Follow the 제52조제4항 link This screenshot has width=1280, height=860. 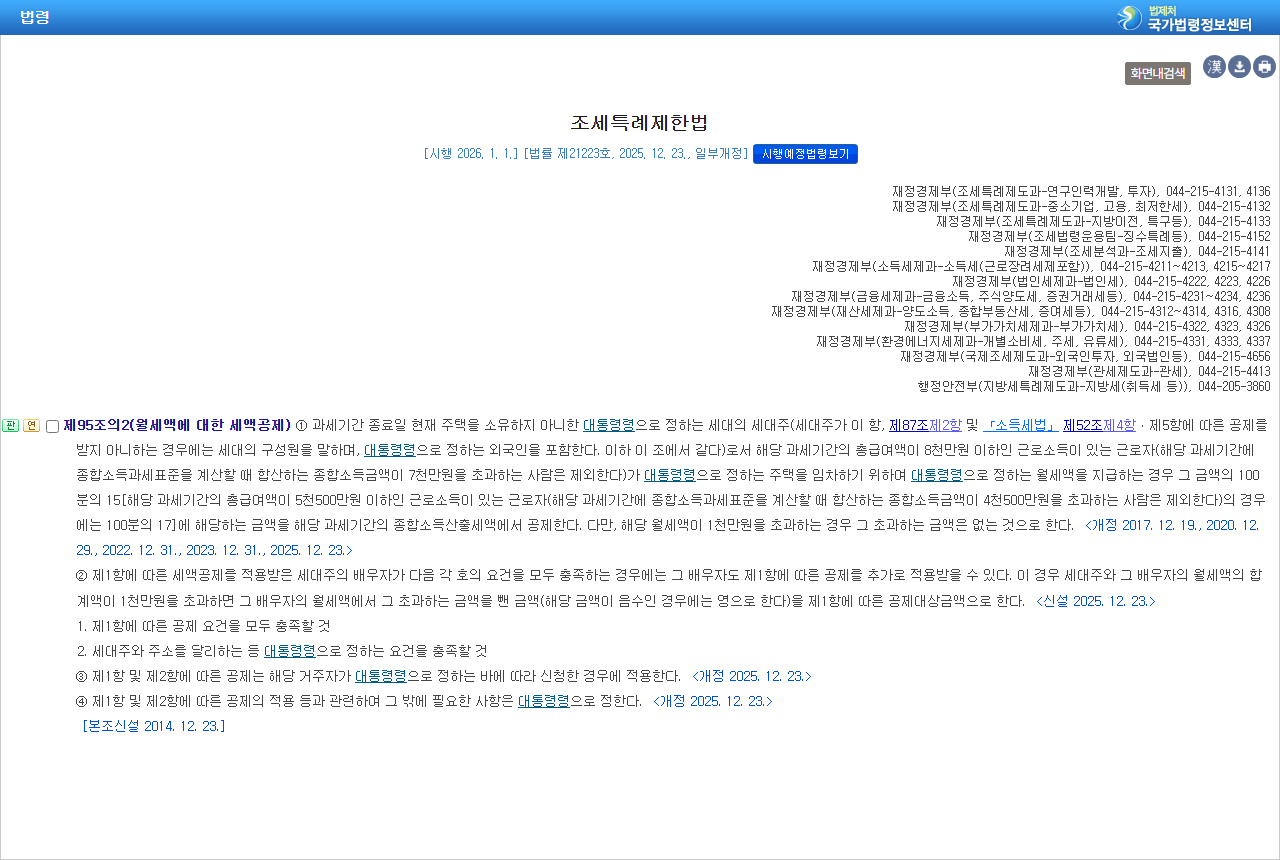tap(1099, 425)
